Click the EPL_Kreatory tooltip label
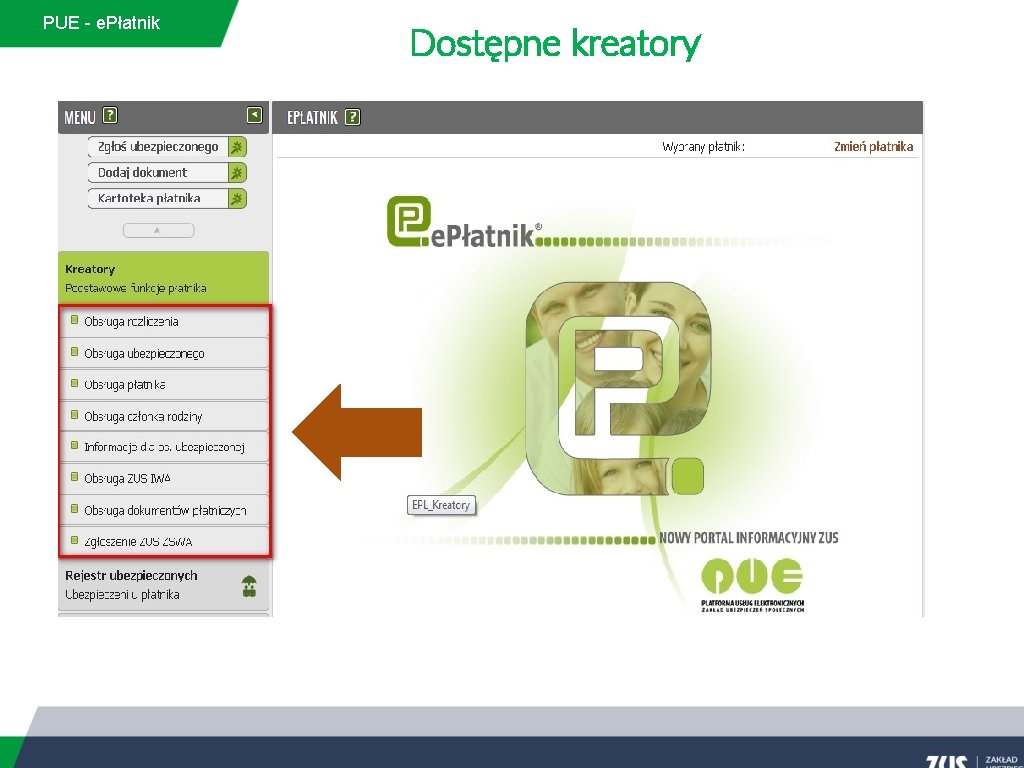 click(x=441, y=505)
